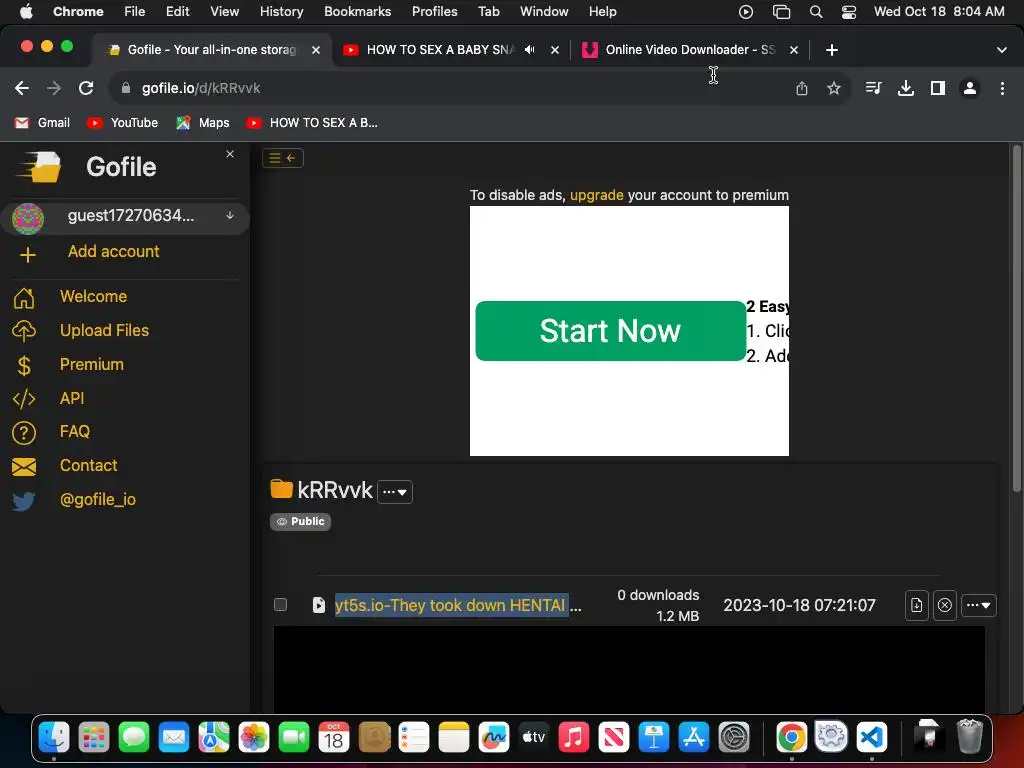The image size is (1024, 768).
Task: Open the Profiles menu
Action: pyautogui.click(x=434, y=12)
